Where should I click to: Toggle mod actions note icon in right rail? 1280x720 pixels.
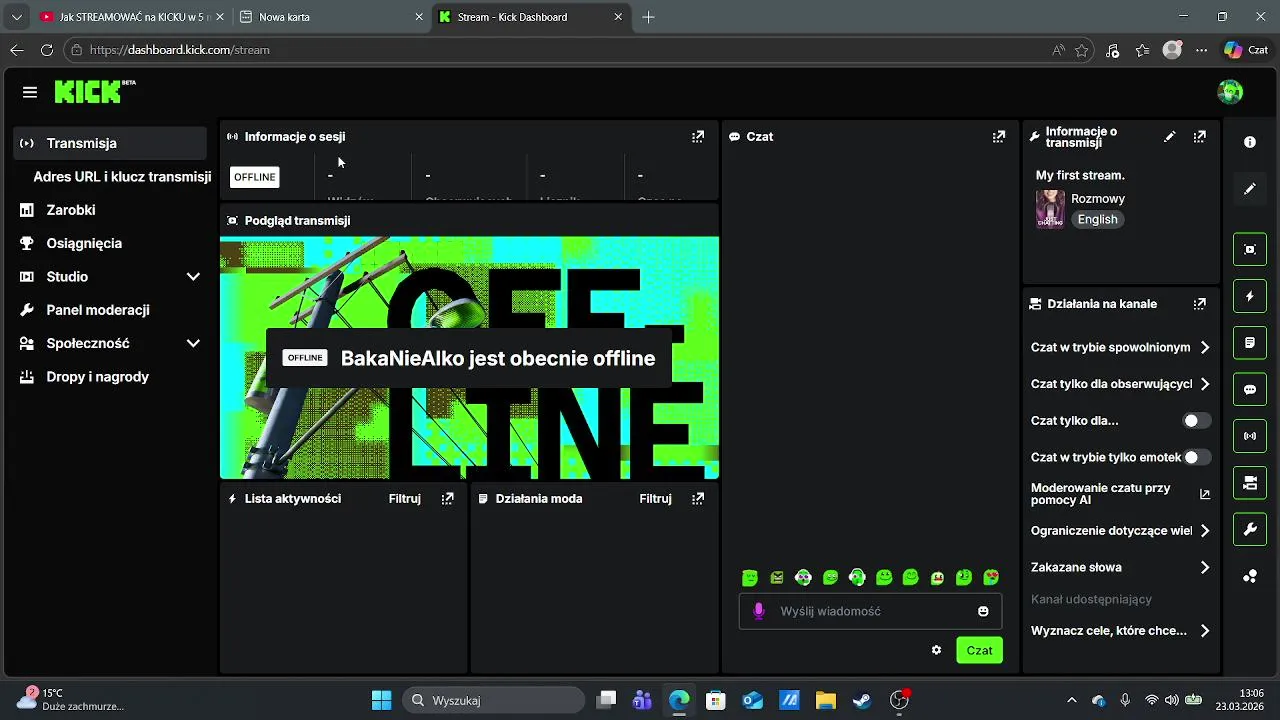(1250, 343)
